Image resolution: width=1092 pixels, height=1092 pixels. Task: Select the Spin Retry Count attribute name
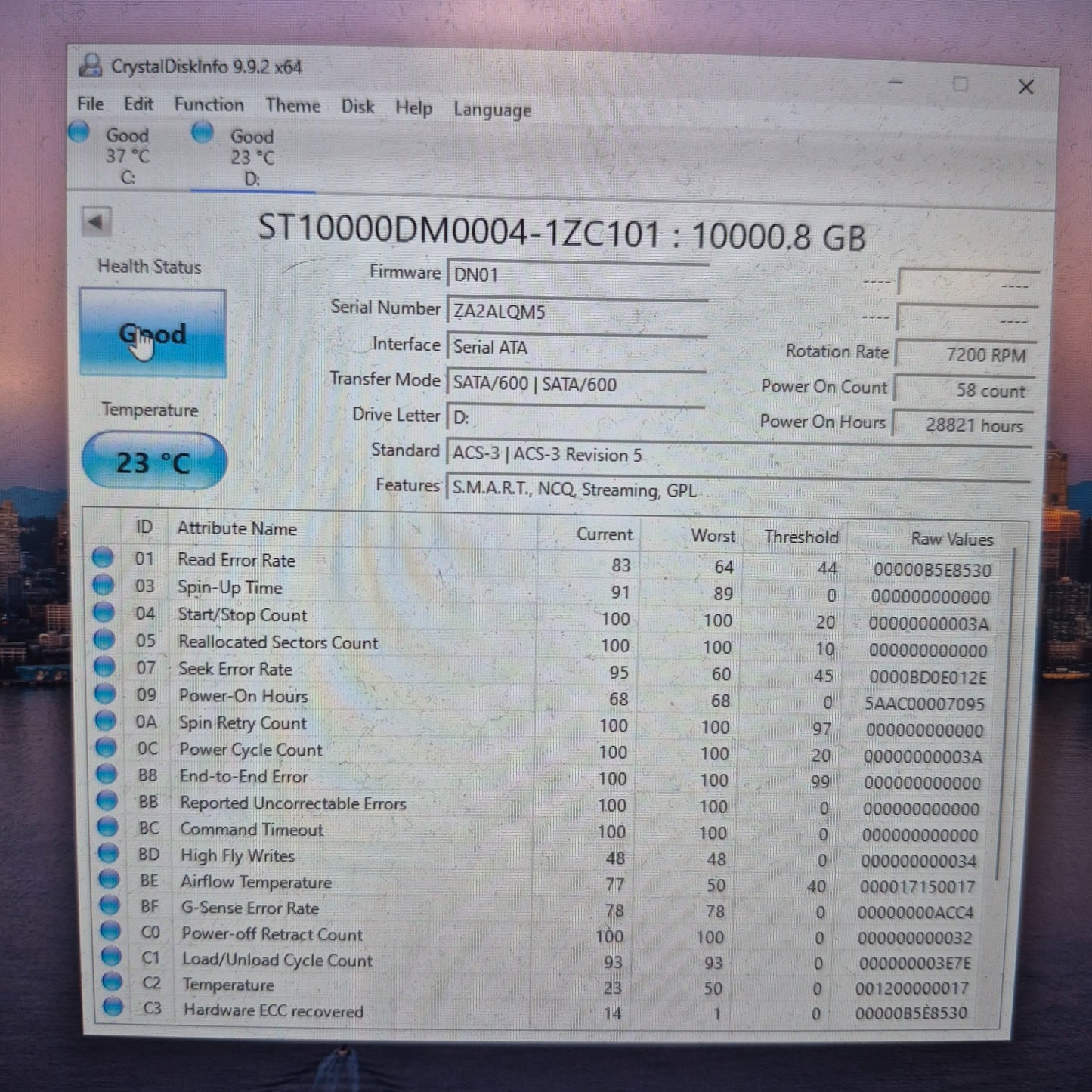(x=243, y=723)
